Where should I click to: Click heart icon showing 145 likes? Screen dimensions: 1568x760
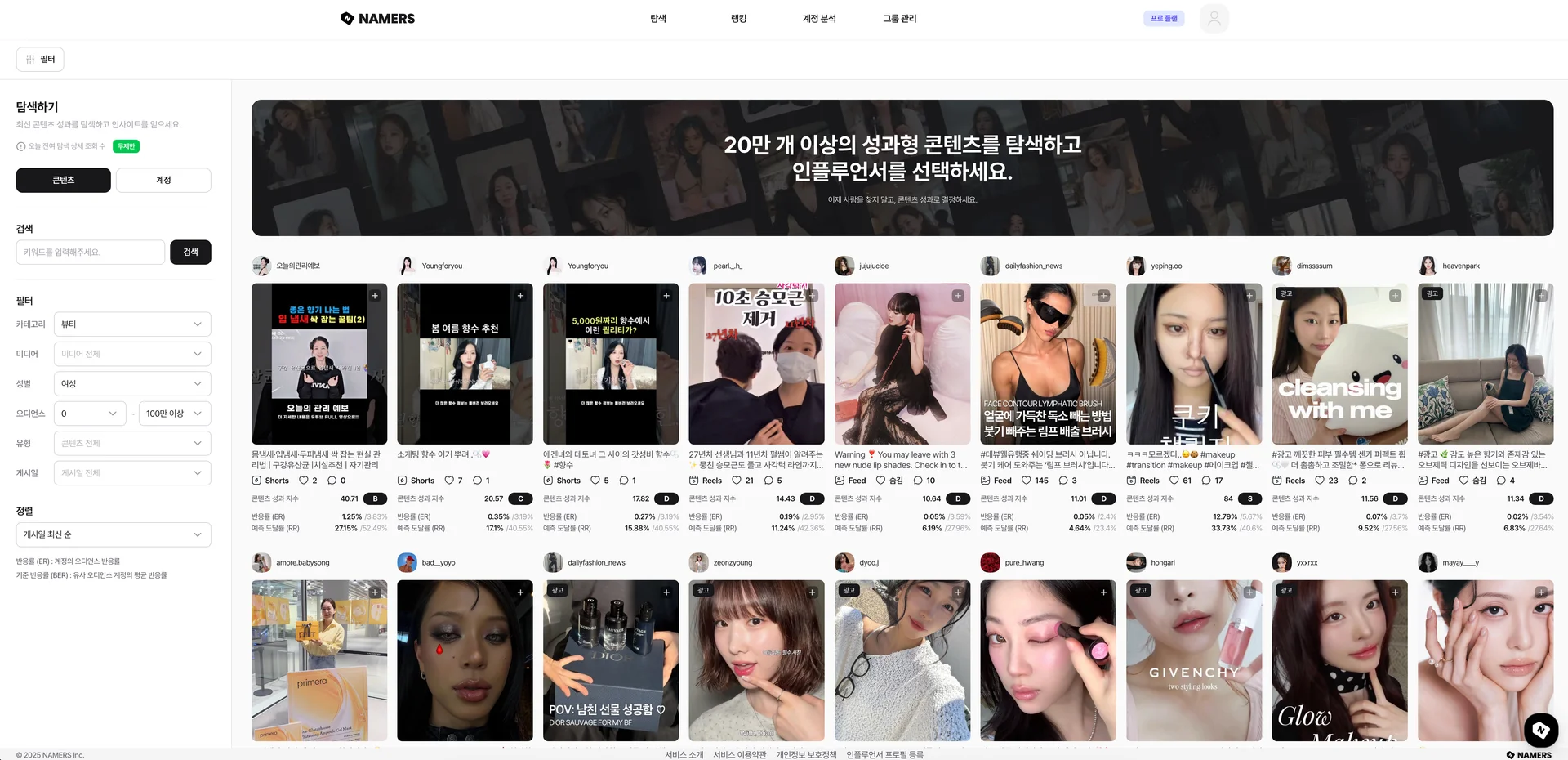[1027, 481]
